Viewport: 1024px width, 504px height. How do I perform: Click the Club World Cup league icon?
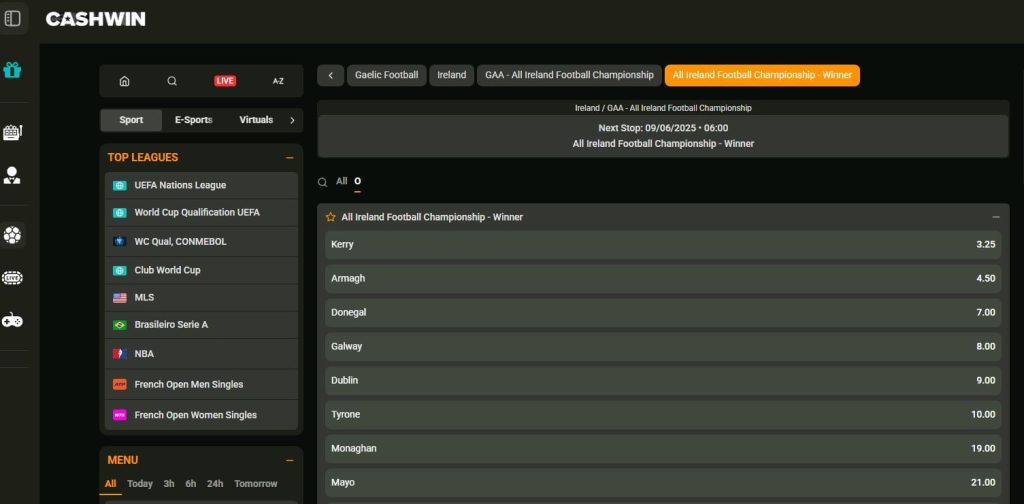tap(120, 270)
